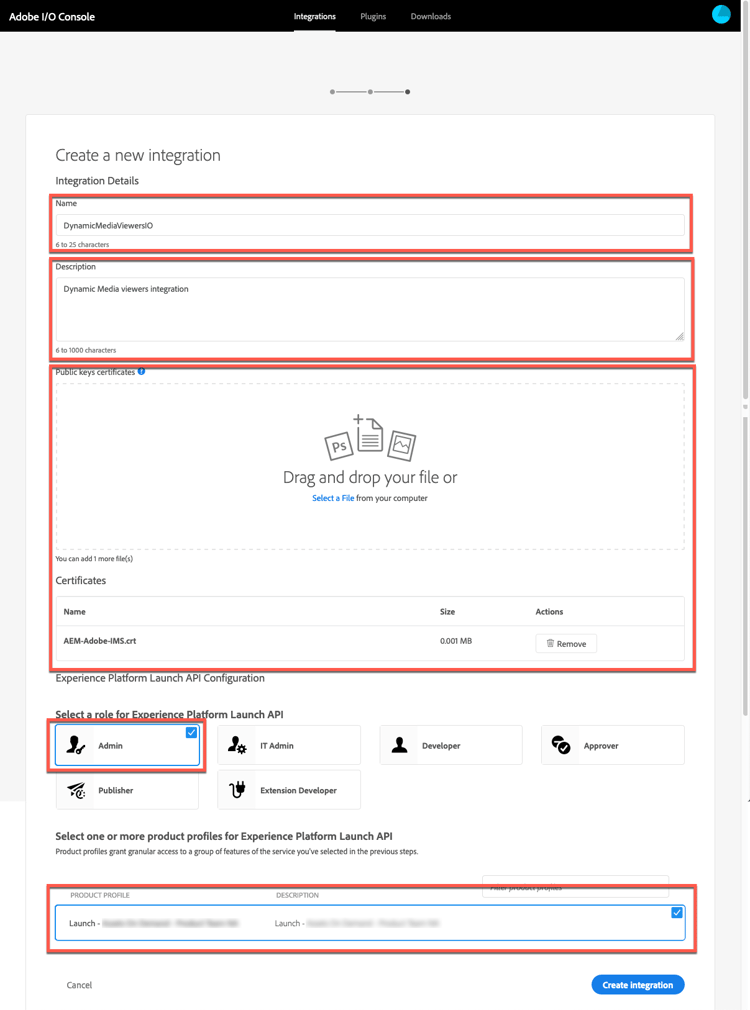Click the Name column header in Certificates

(x=74, y=612)
